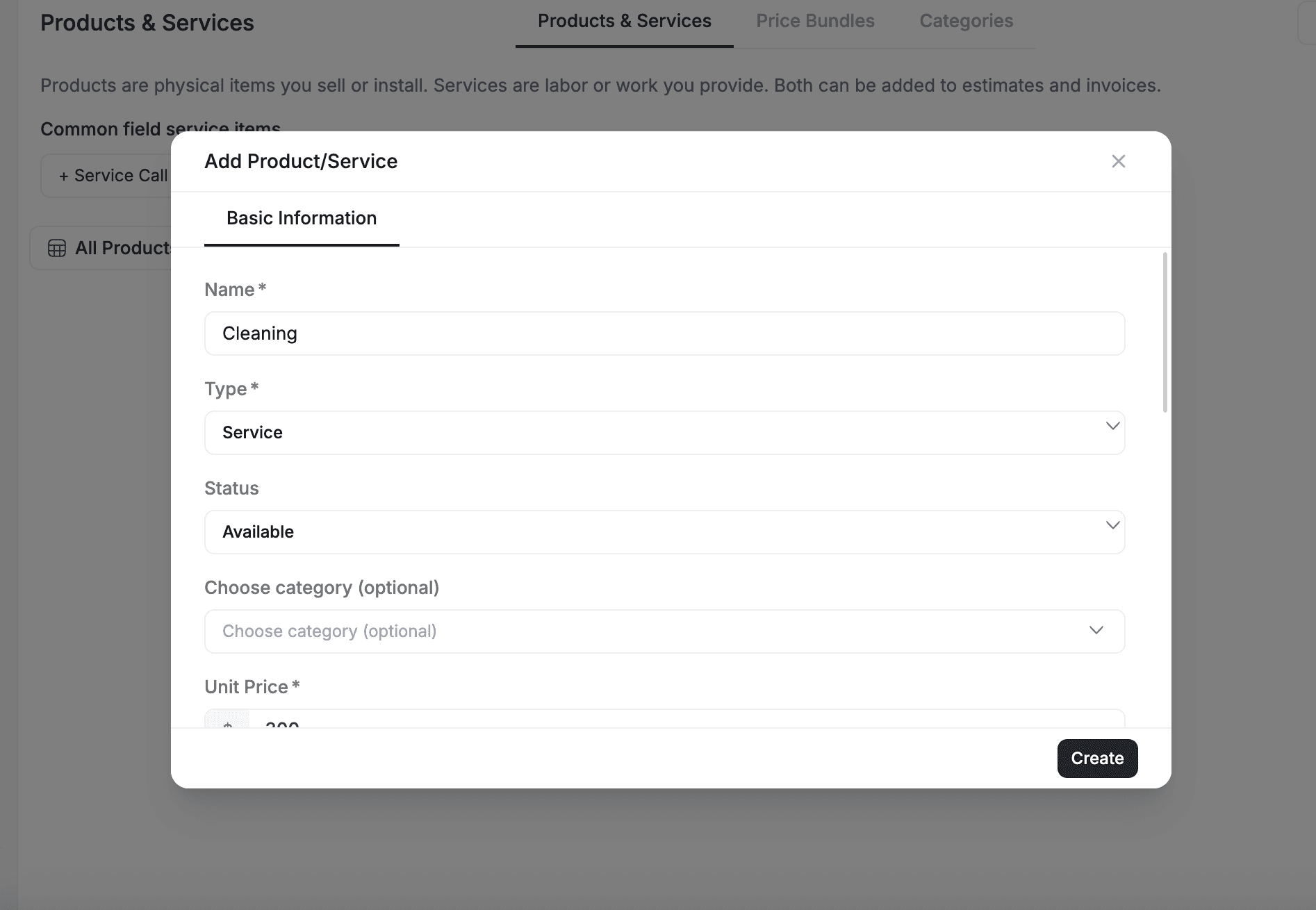Click the partially visible top-right corner button
The image size is (1316, 910).
tap(1307, 23)
